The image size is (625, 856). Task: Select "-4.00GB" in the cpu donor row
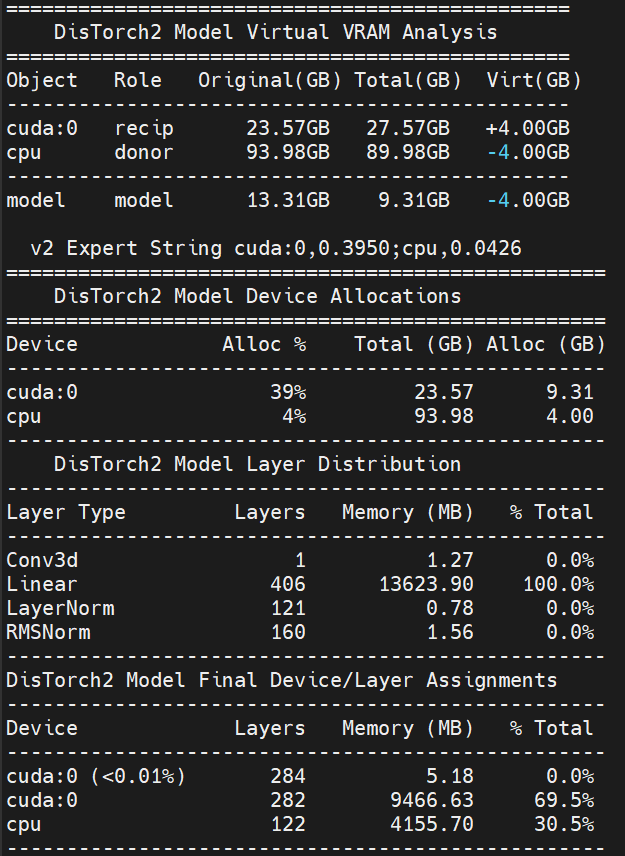[x=528, y=152]
